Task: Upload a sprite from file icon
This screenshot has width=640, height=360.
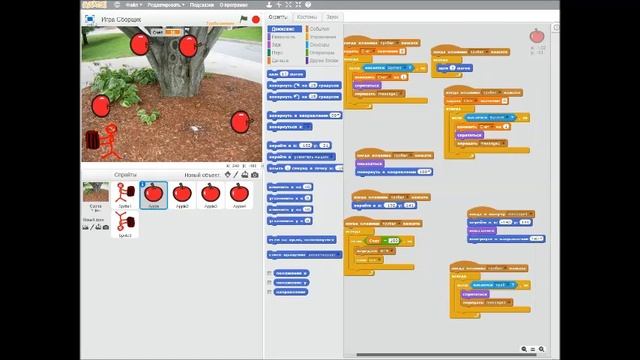Action: point(245,175)
